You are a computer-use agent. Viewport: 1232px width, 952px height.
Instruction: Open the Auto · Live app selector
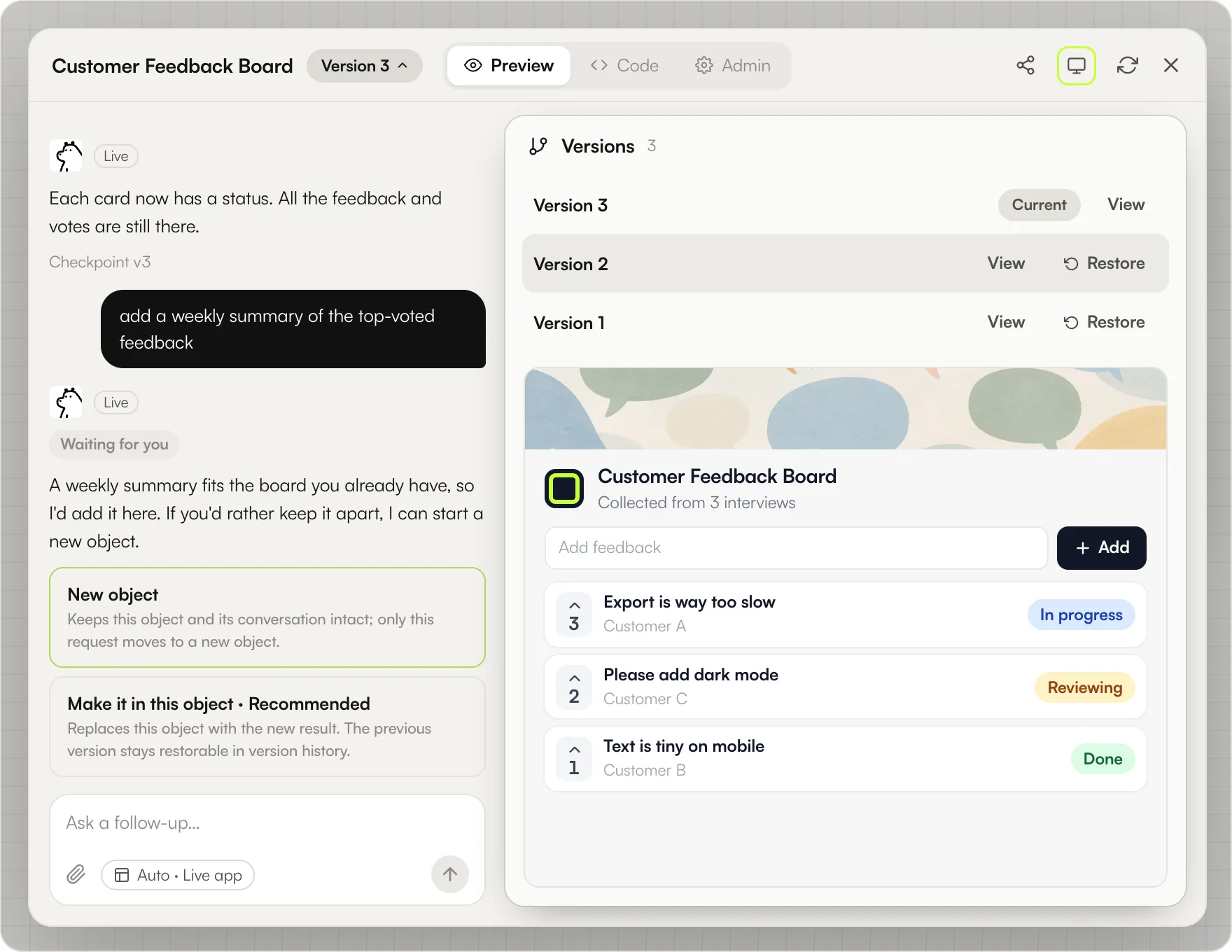(178, 875)
